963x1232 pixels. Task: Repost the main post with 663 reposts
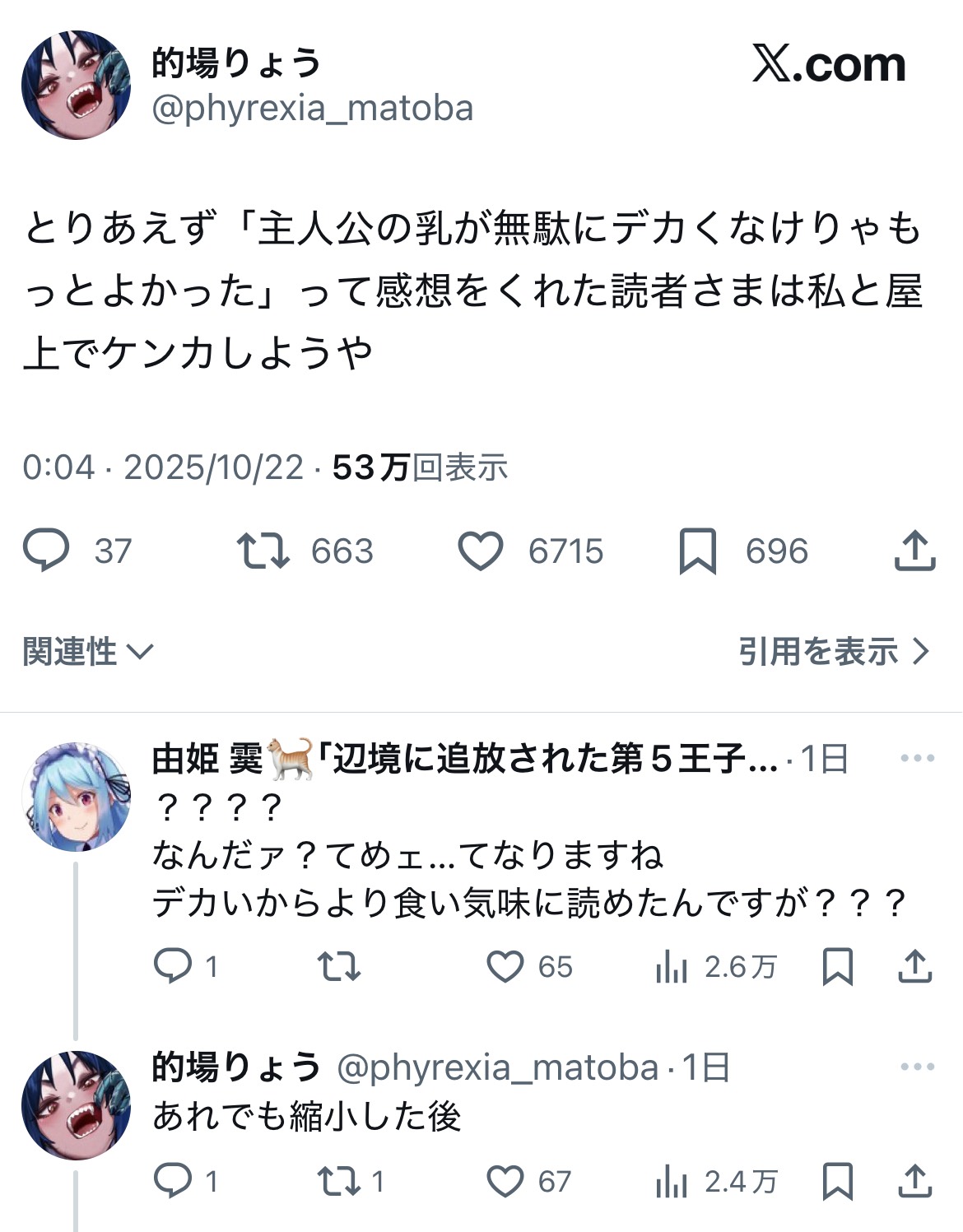[x=263, y=551]
